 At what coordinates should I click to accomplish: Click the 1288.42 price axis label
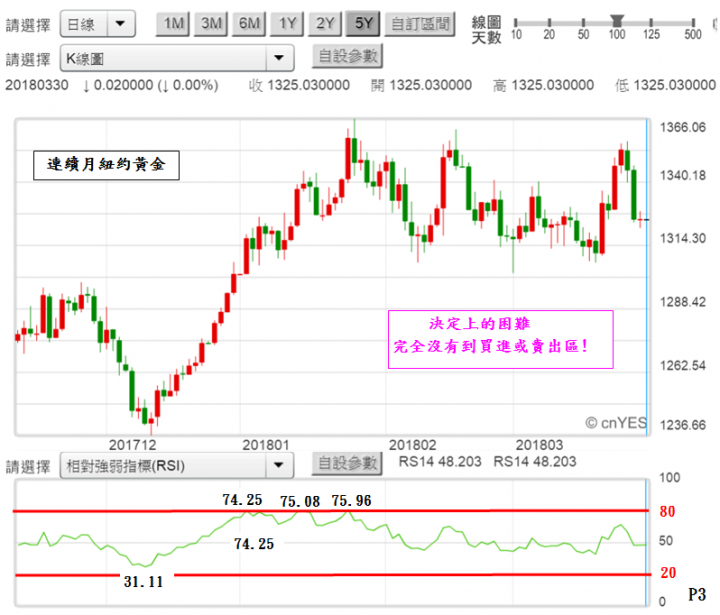pyautogui.click(x=682, y=302)
